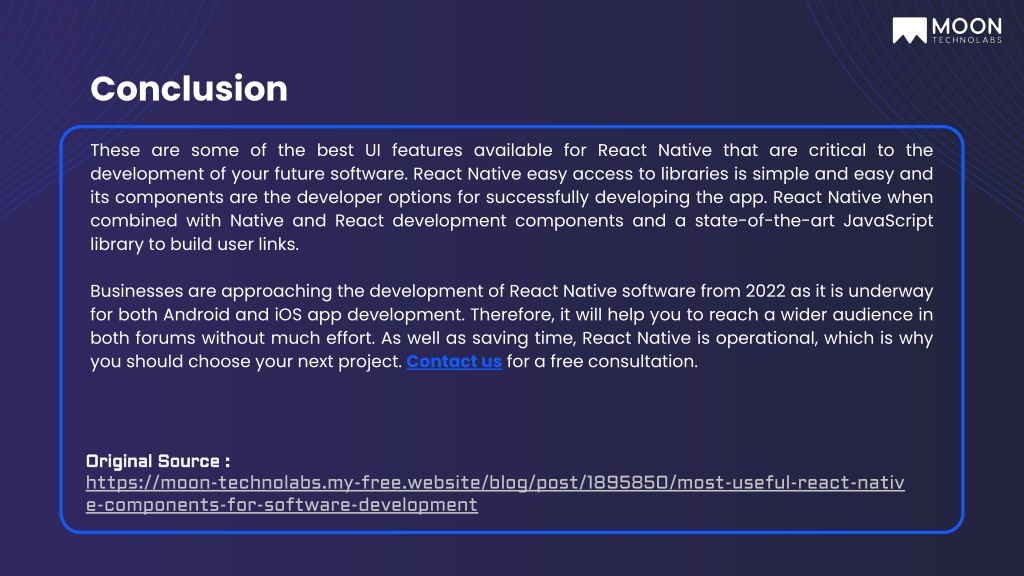Select the Conclusion slide heading
Image resolution: width=1024 pixels, height=576 pixels.
(x=189, y=88)
